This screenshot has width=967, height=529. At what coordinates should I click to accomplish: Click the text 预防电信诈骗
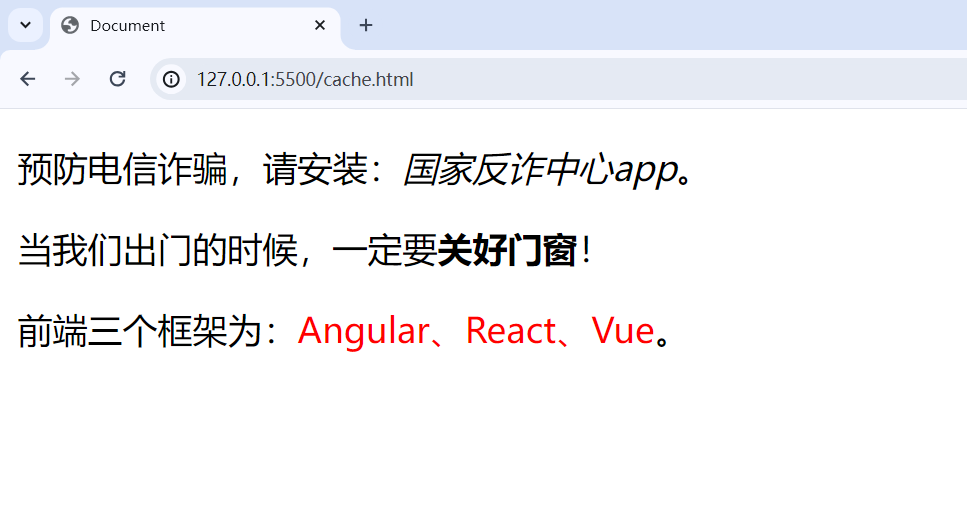(x=122, y=170)
